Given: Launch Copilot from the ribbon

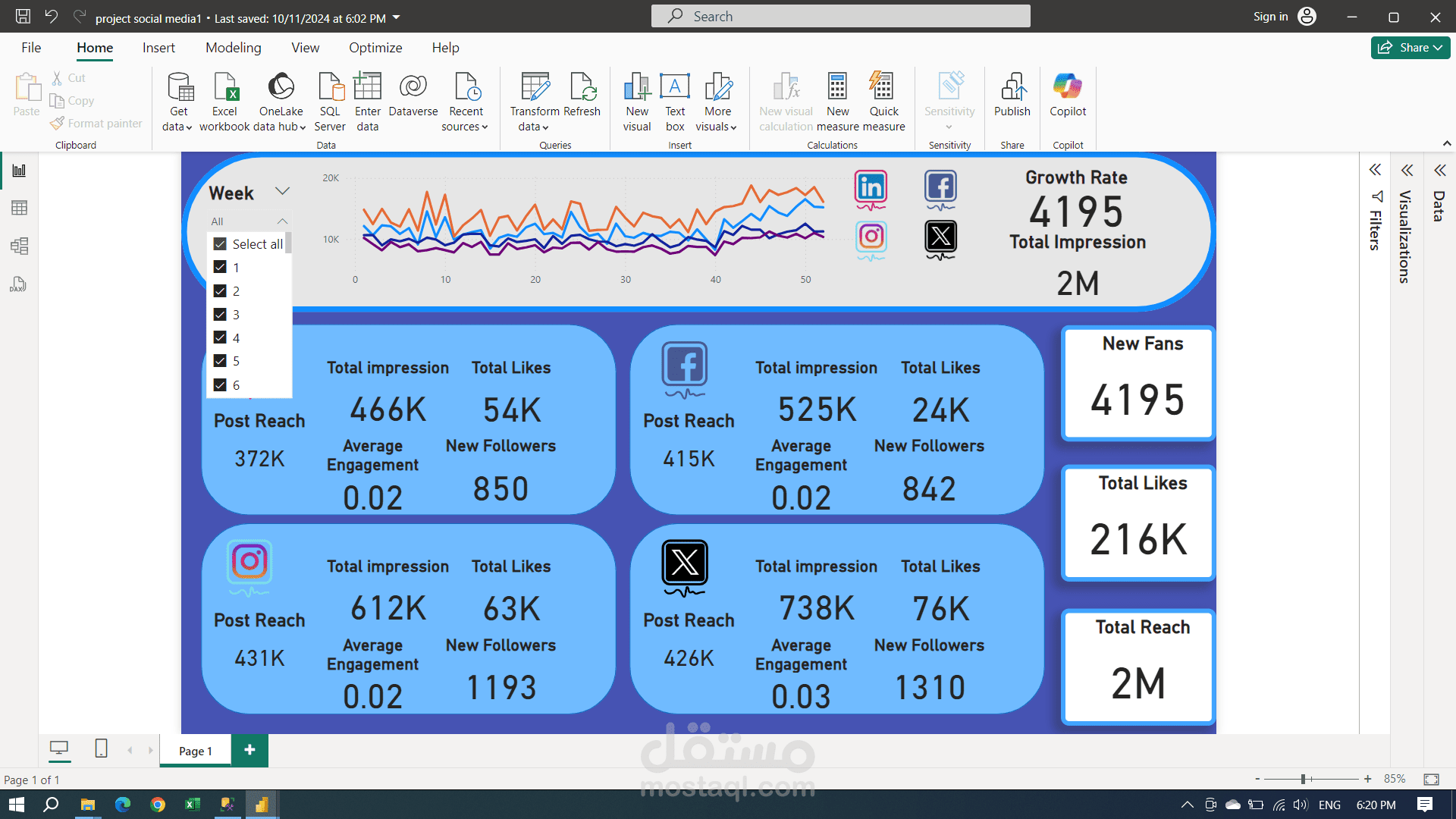Looking at the screenshot, I should click(x=1068, y=99).
